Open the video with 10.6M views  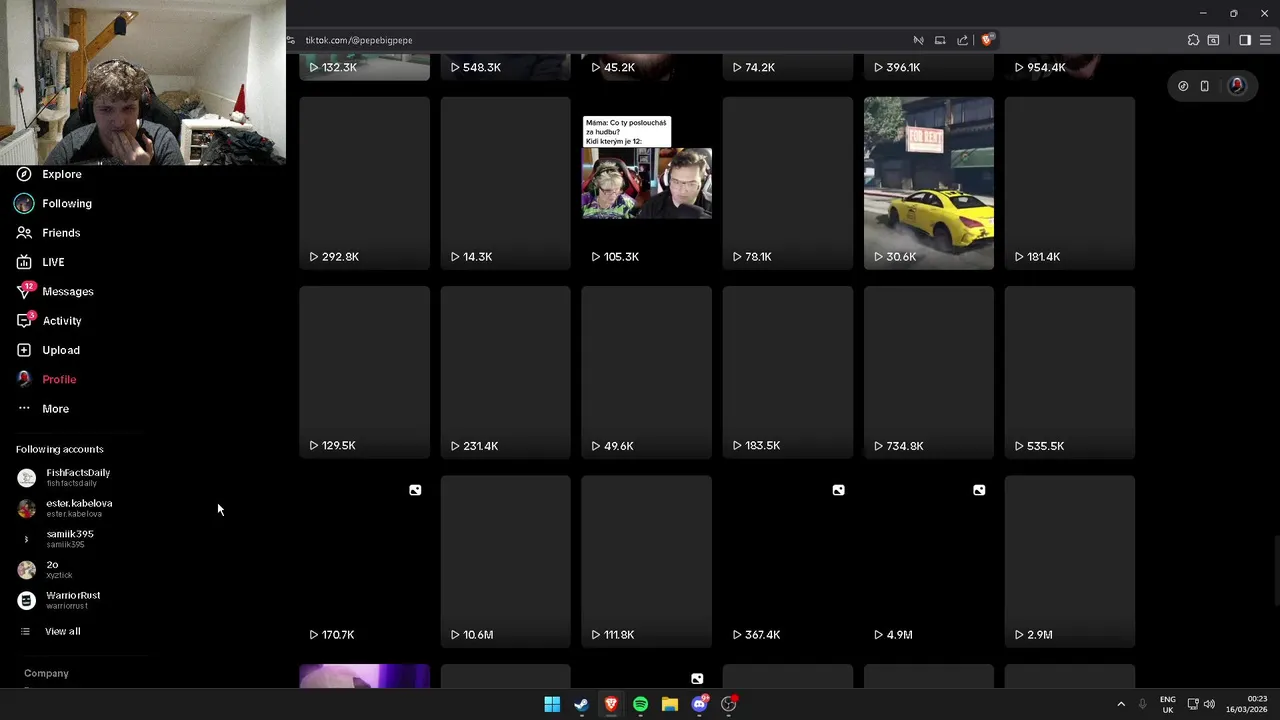[x=505, y=561]
